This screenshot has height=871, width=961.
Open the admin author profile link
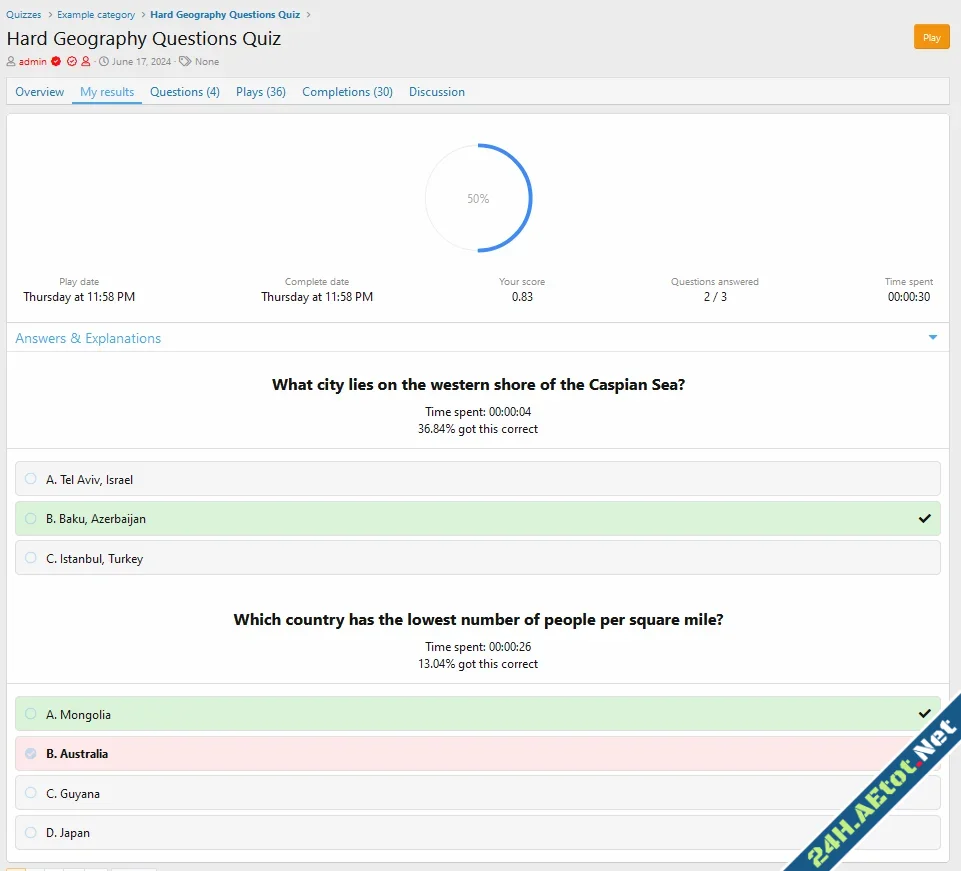(32, 62)
